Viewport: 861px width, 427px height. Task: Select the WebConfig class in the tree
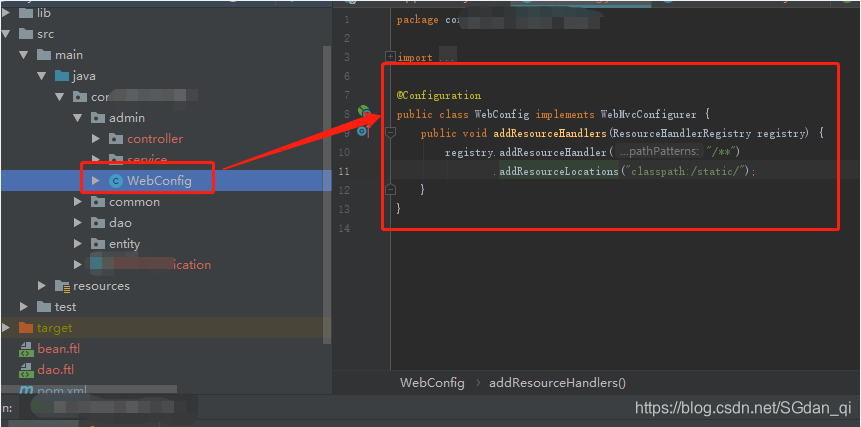[x=159, y=181]
